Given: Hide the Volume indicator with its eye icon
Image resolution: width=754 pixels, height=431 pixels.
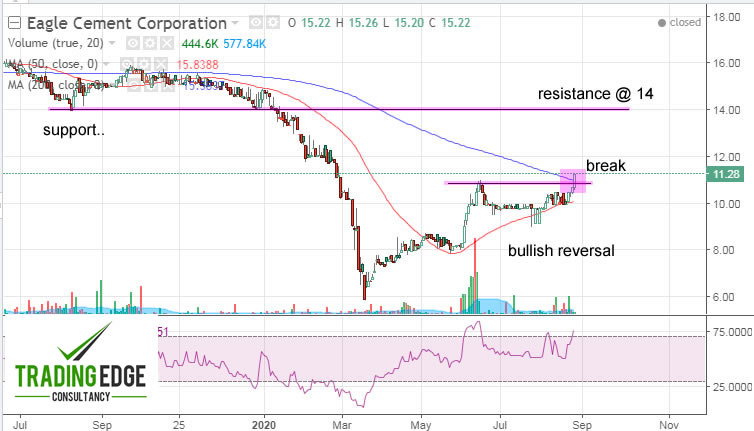Looking at the screenshot, I should click(x=133, y=44).
